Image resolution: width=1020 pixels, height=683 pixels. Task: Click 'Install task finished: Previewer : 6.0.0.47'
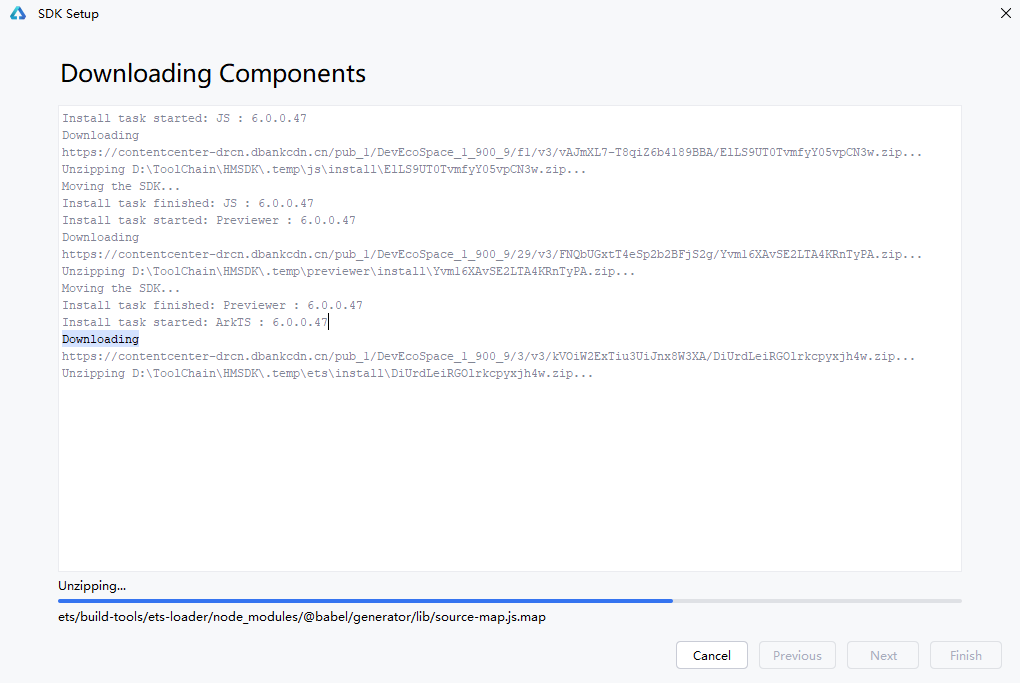coord(212,305)
